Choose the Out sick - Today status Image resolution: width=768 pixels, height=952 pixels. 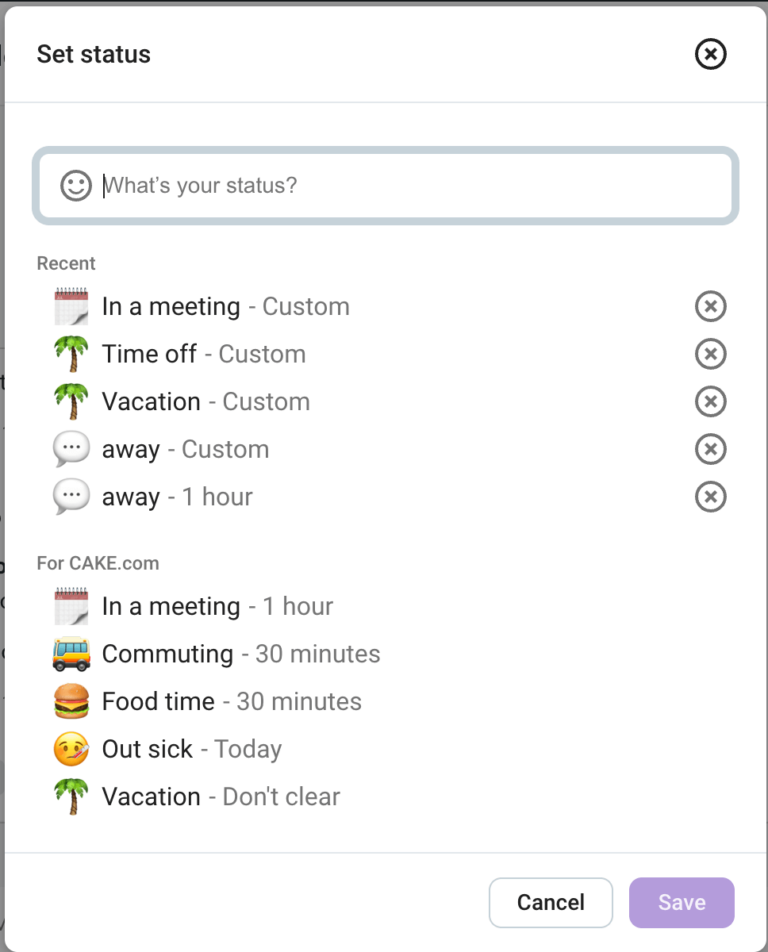(191, 749)
